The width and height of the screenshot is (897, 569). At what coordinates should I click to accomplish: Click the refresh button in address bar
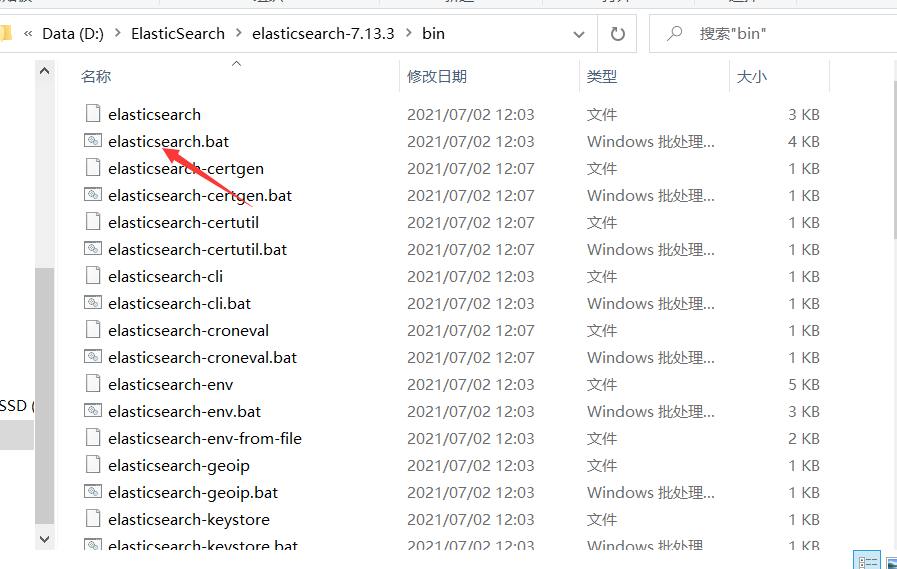[617, 34]
